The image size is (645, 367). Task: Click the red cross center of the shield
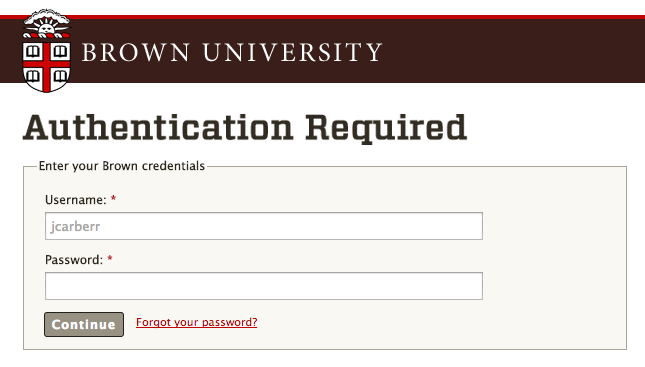[46, 65]
